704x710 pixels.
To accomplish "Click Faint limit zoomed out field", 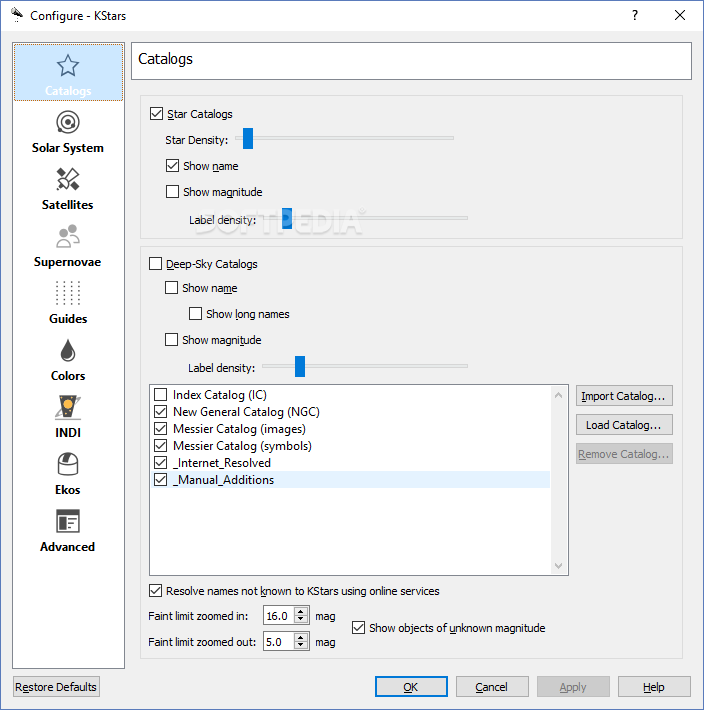I will point(279,642).
